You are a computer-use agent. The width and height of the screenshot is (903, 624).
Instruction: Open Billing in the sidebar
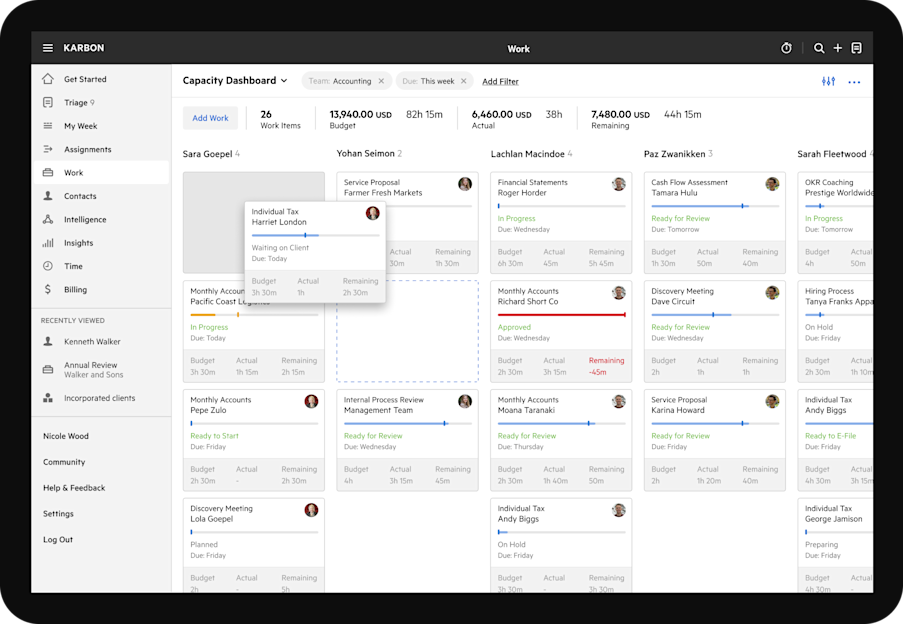coord(102,290)
